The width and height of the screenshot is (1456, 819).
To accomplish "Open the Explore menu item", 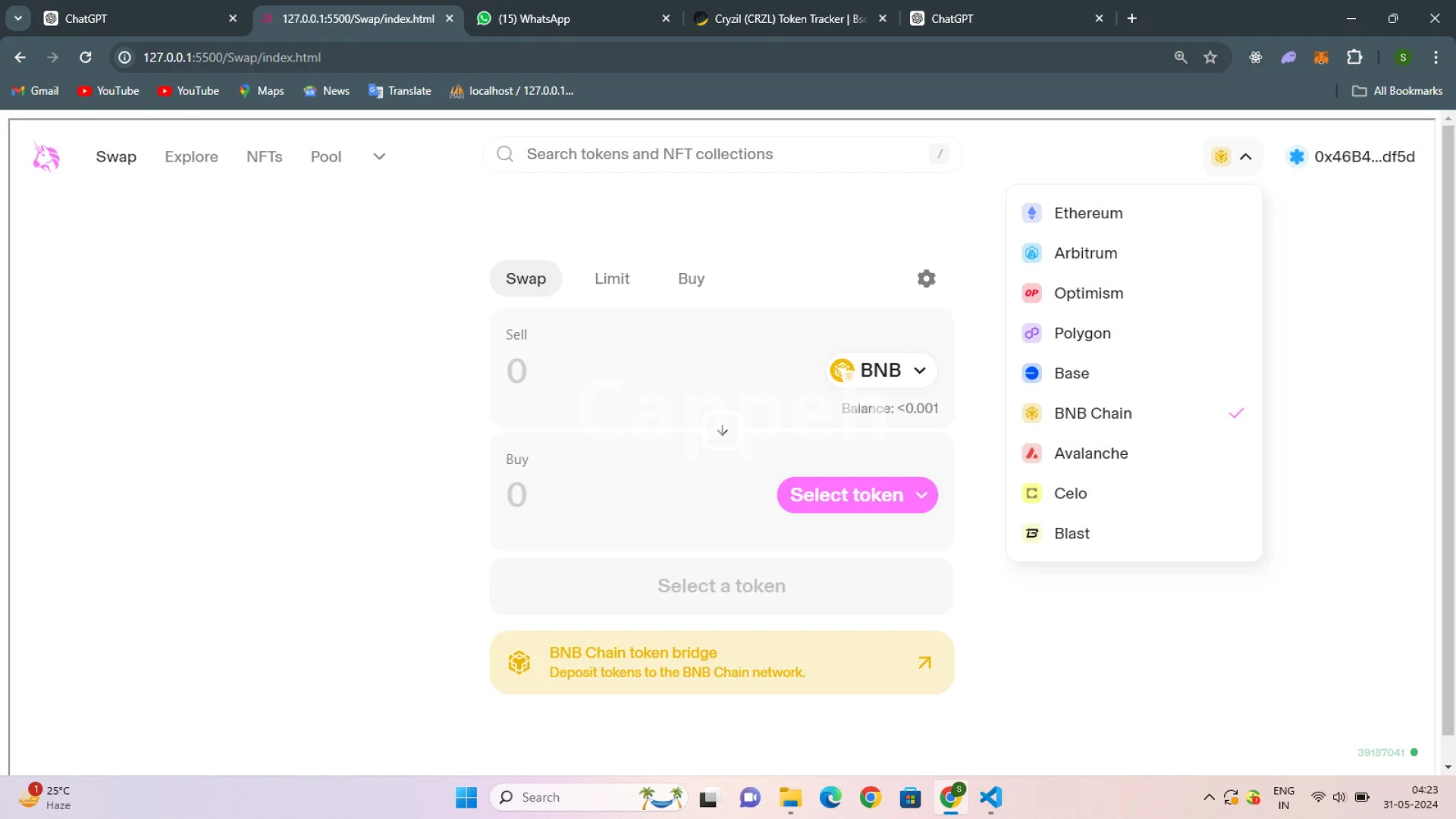I will click(x=191, y=157).
